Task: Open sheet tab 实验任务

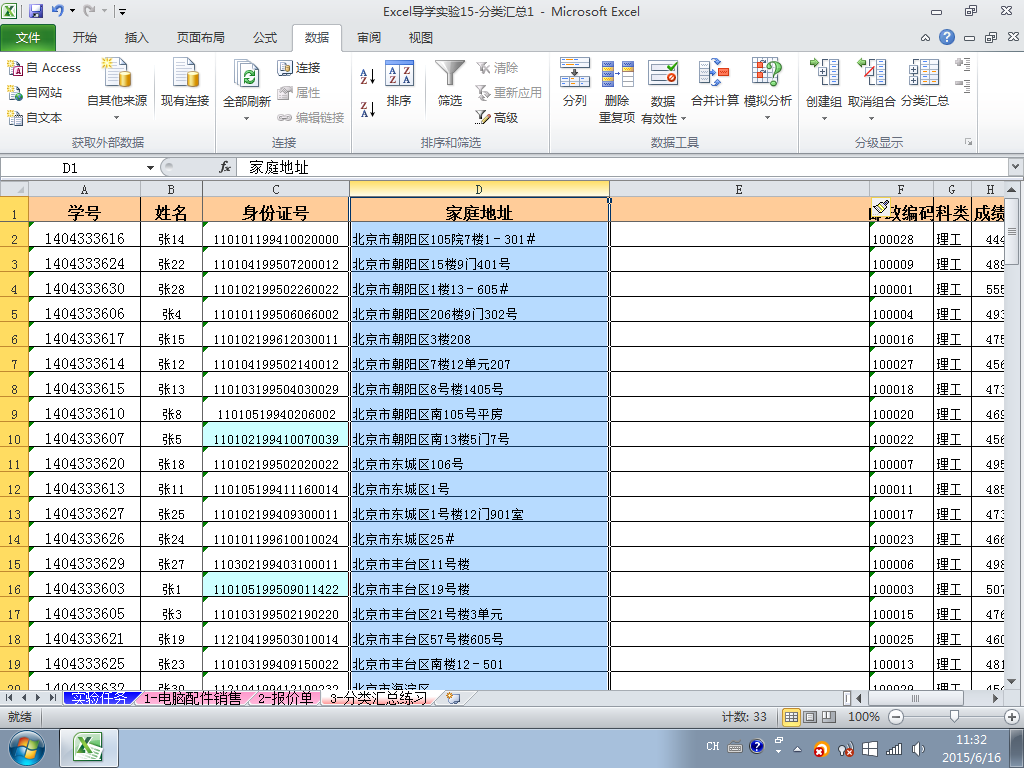Action: (x=99, y=698)
